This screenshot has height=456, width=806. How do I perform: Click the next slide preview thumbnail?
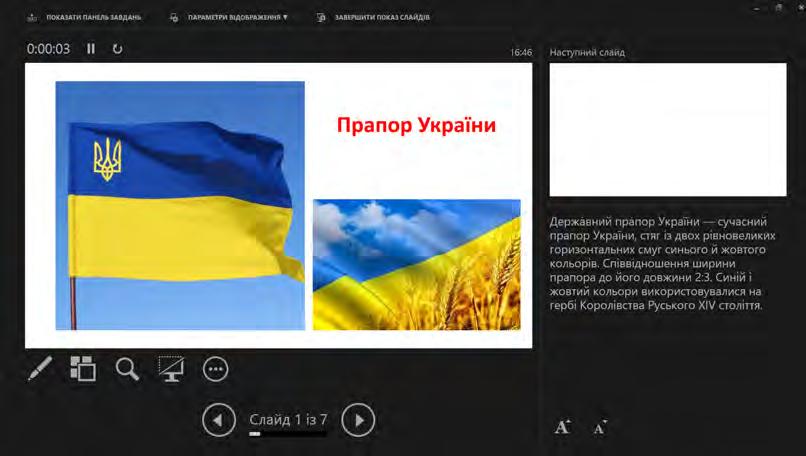pyautogui.click(x=668, y=130)
